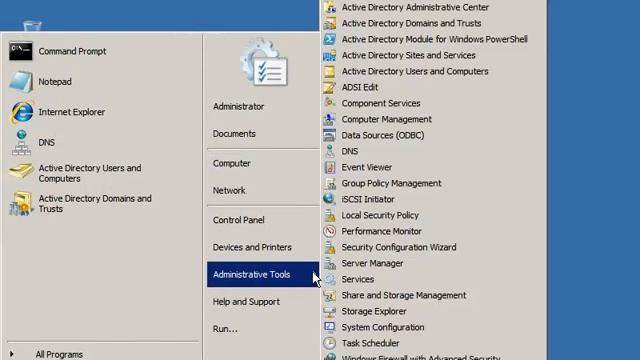Click the Local Security Policy icon
Viewport: 640px width, 360px height.
(329, 215)
